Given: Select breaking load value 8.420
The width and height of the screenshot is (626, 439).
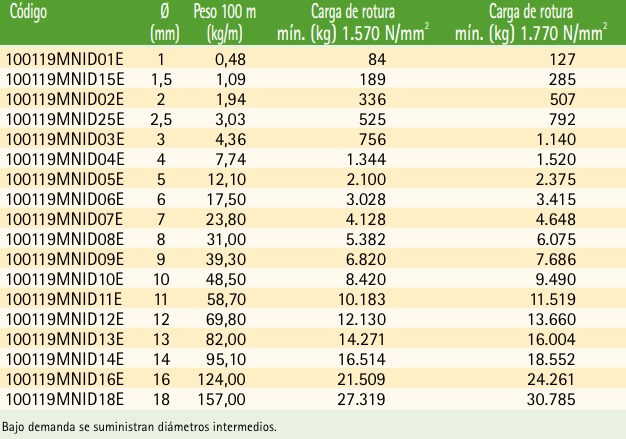Looking at the screenshot, I should point(366,279).
